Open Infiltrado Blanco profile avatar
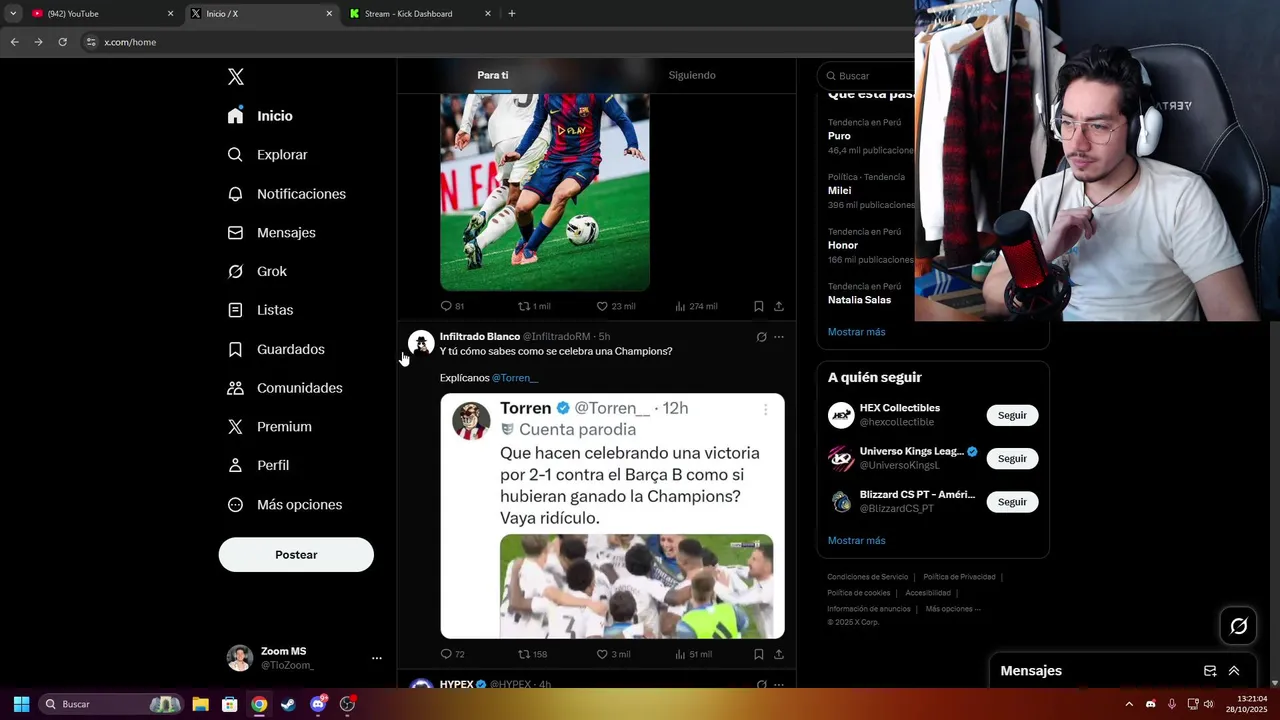1280x720 pixels. pos(421,343)
